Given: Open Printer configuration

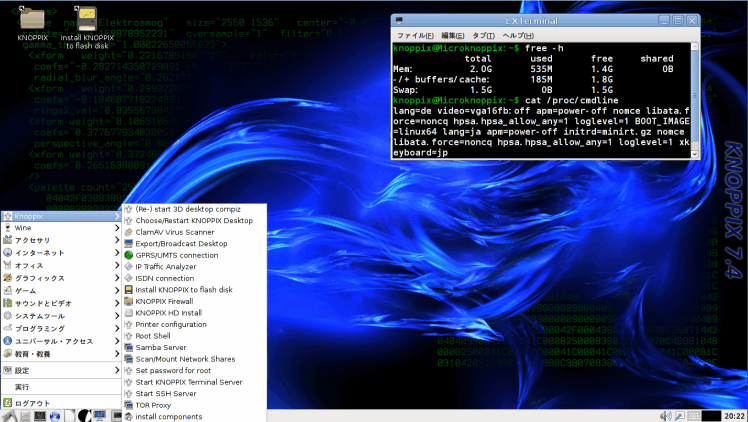Looking at the screenshot, I should [x=195, y=324].
